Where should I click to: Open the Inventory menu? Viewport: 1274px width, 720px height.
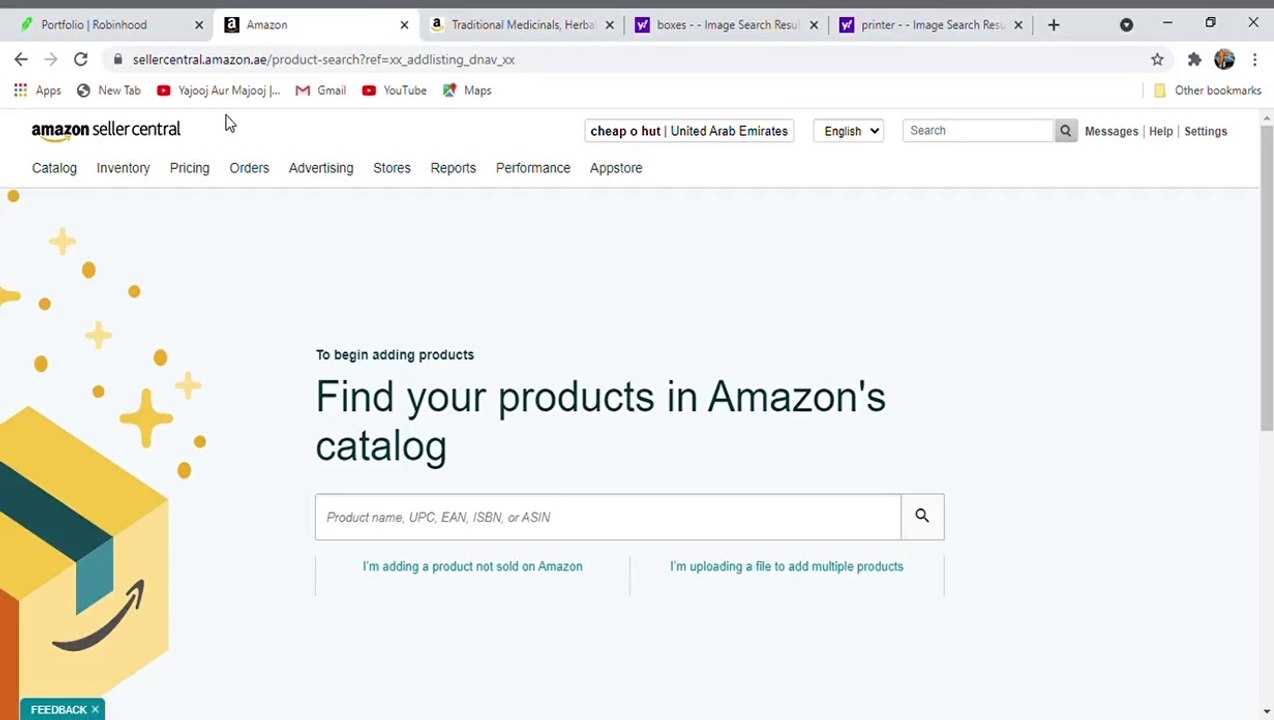coord(123,168)
